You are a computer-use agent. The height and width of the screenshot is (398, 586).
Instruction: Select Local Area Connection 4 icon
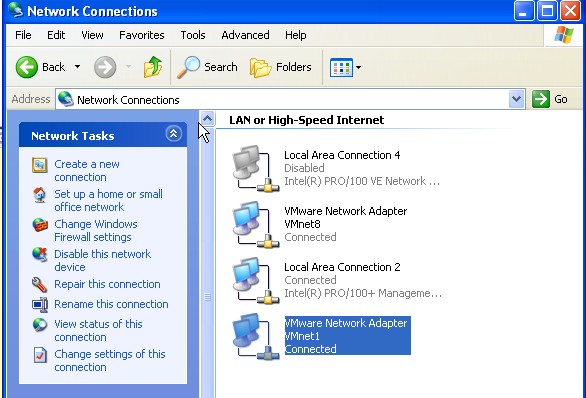point(256,169)
